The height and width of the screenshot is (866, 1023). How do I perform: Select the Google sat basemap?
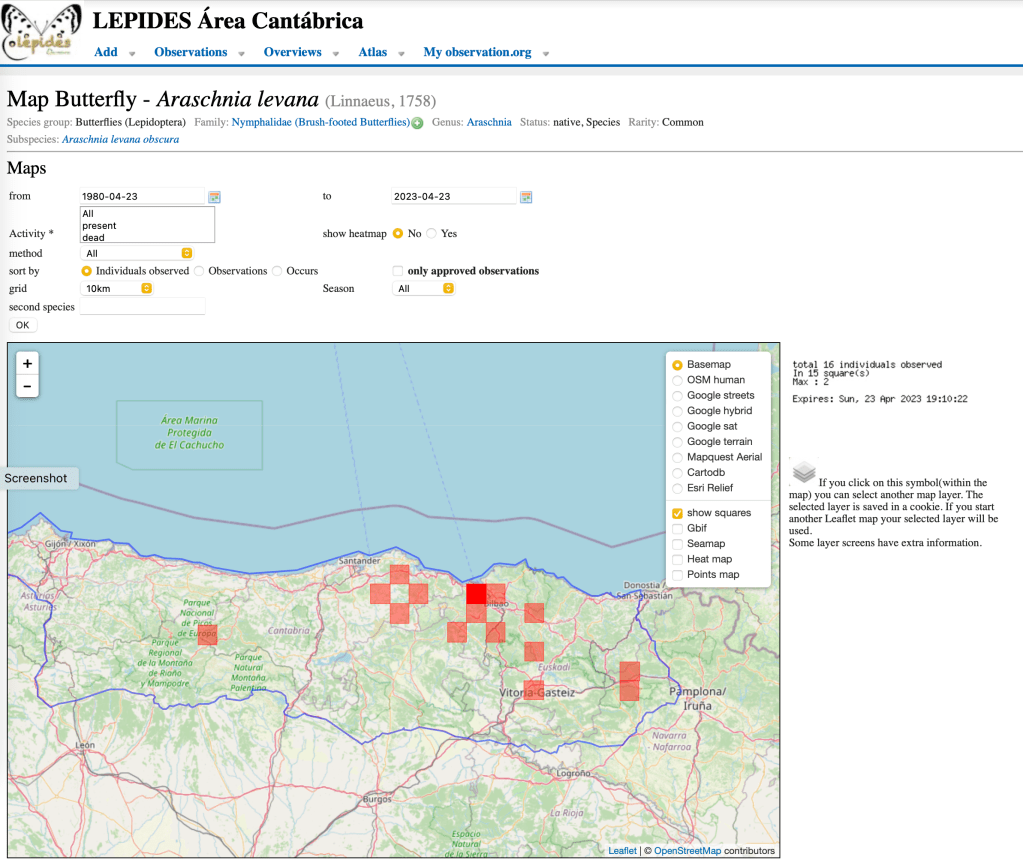(679, 426)
